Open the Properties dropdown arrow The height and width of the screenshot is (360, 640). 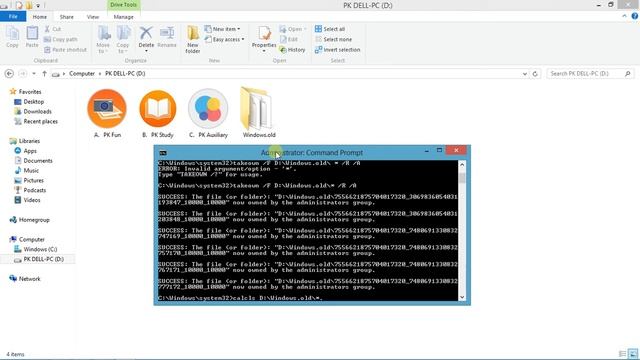pos(264,51)
